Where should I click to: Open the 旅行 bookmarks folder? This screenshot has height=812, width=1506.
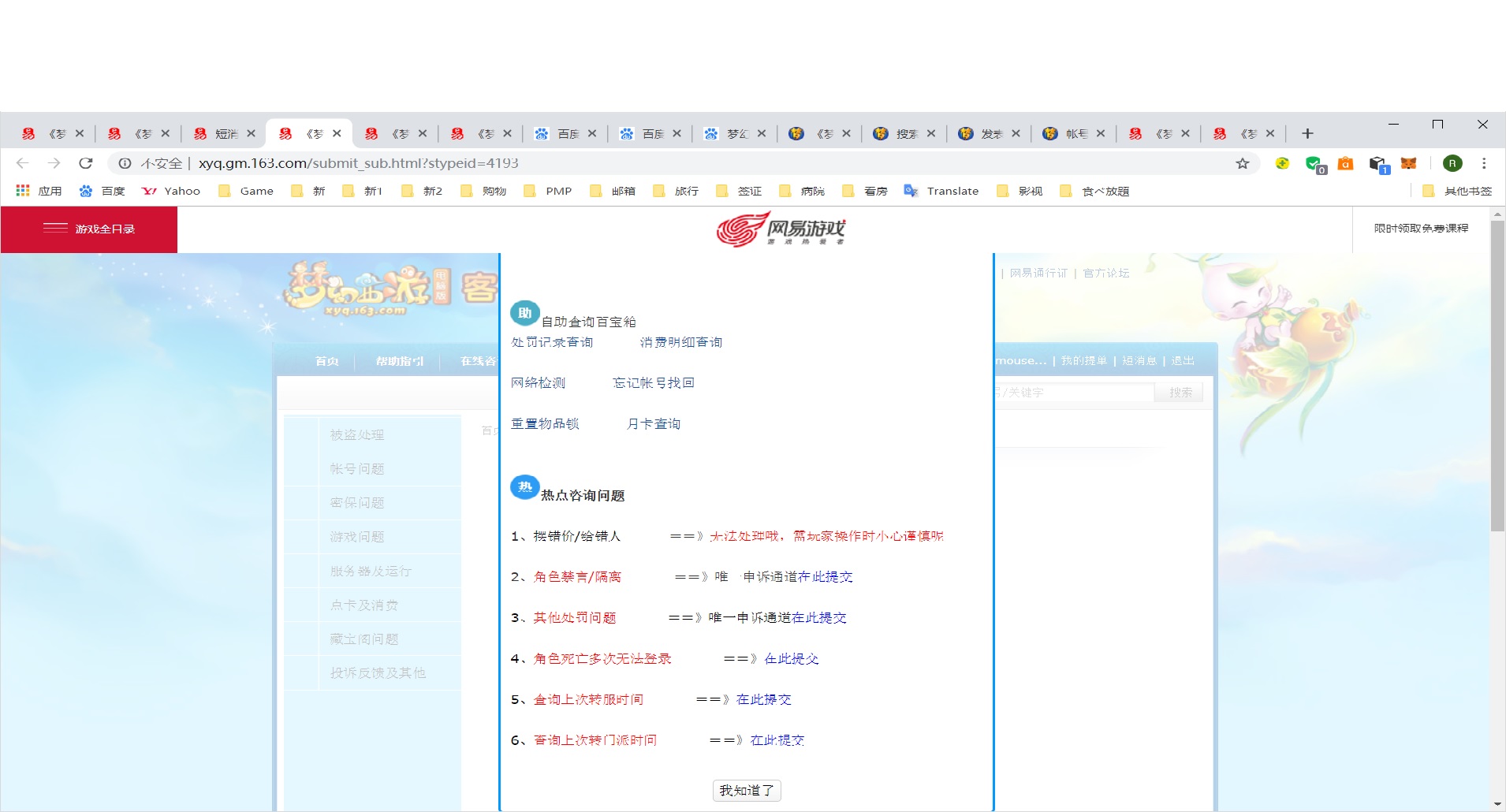pyautogui.click(x=676, y=191)
